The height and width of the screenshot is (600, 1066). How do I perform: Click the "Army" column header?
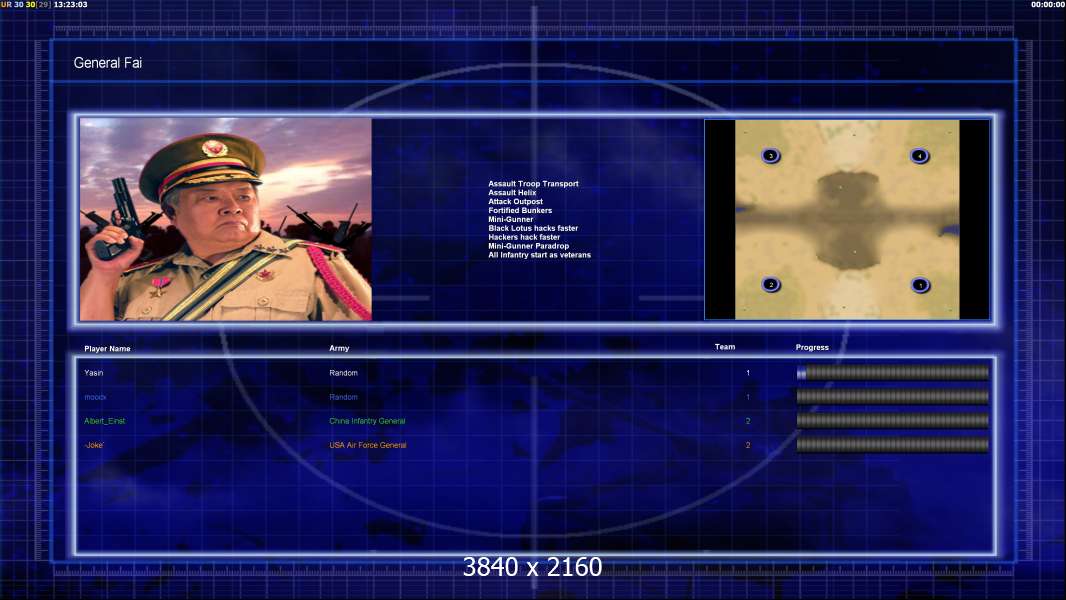(339, 348)
